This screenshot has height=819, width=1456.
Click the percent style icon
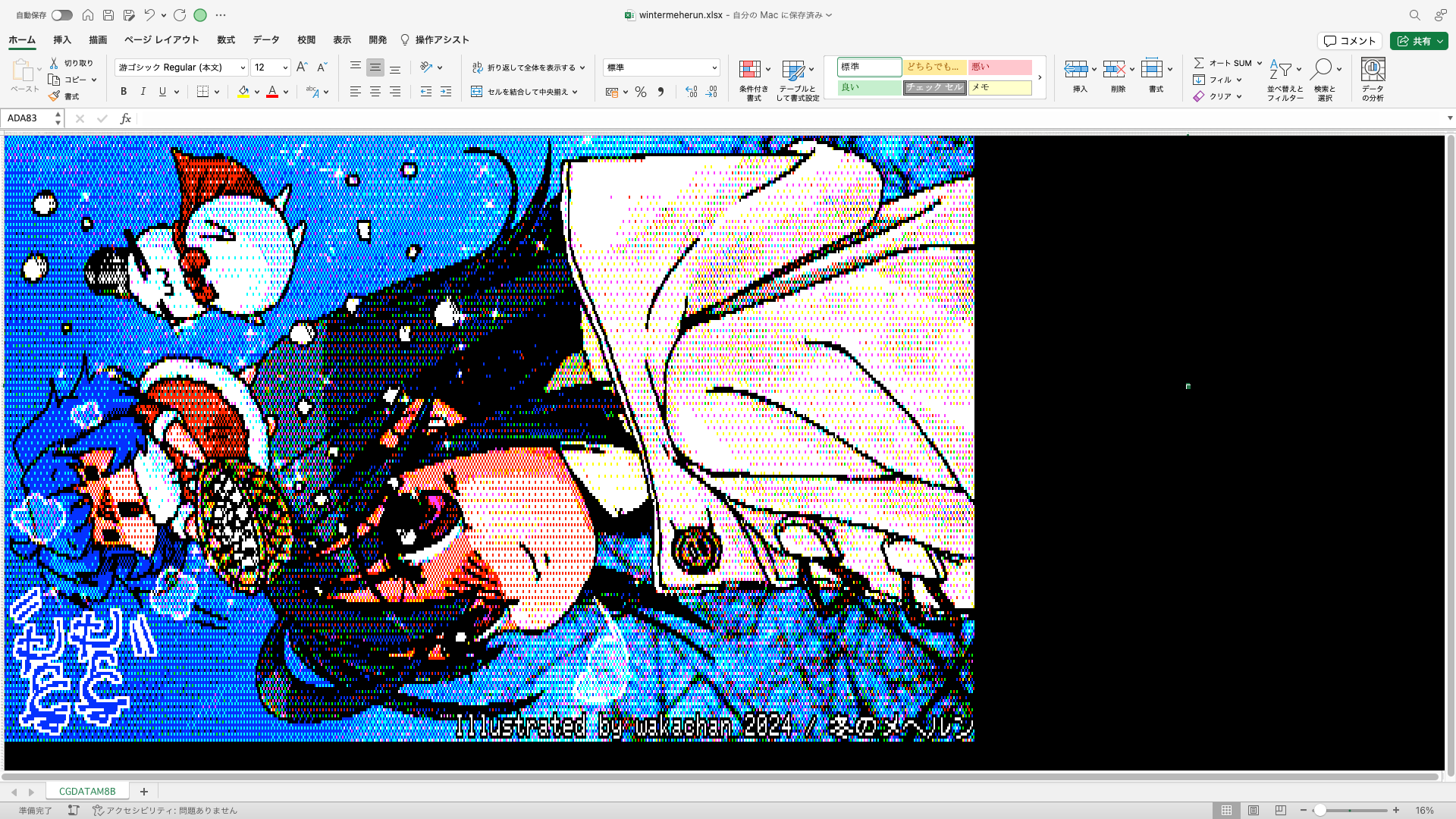point(641,92)
